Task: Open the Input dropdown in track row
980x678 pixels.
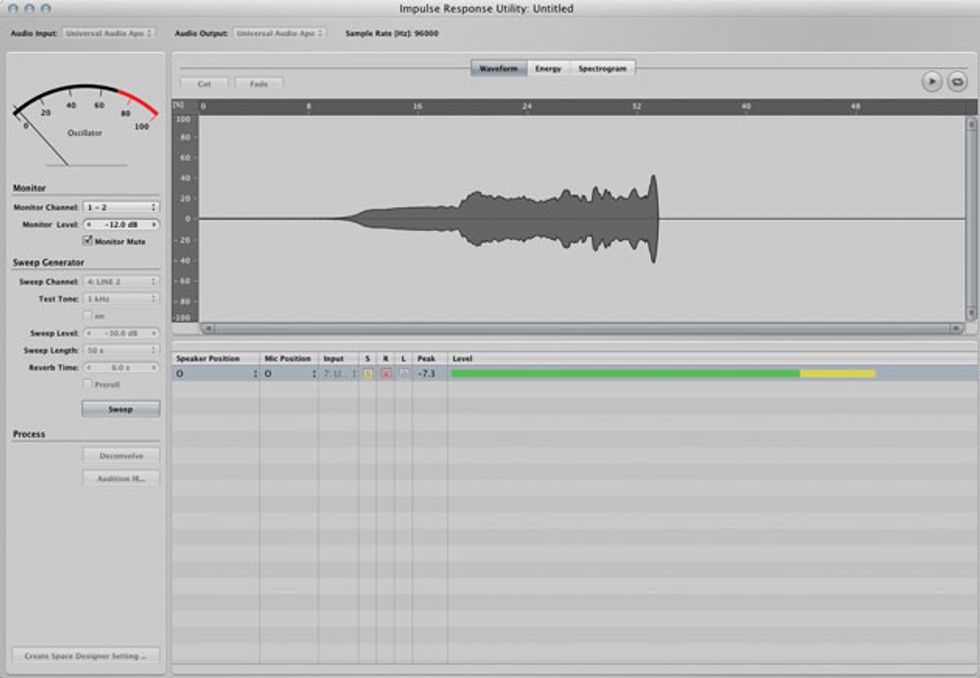Action: [x=339, y=374]
